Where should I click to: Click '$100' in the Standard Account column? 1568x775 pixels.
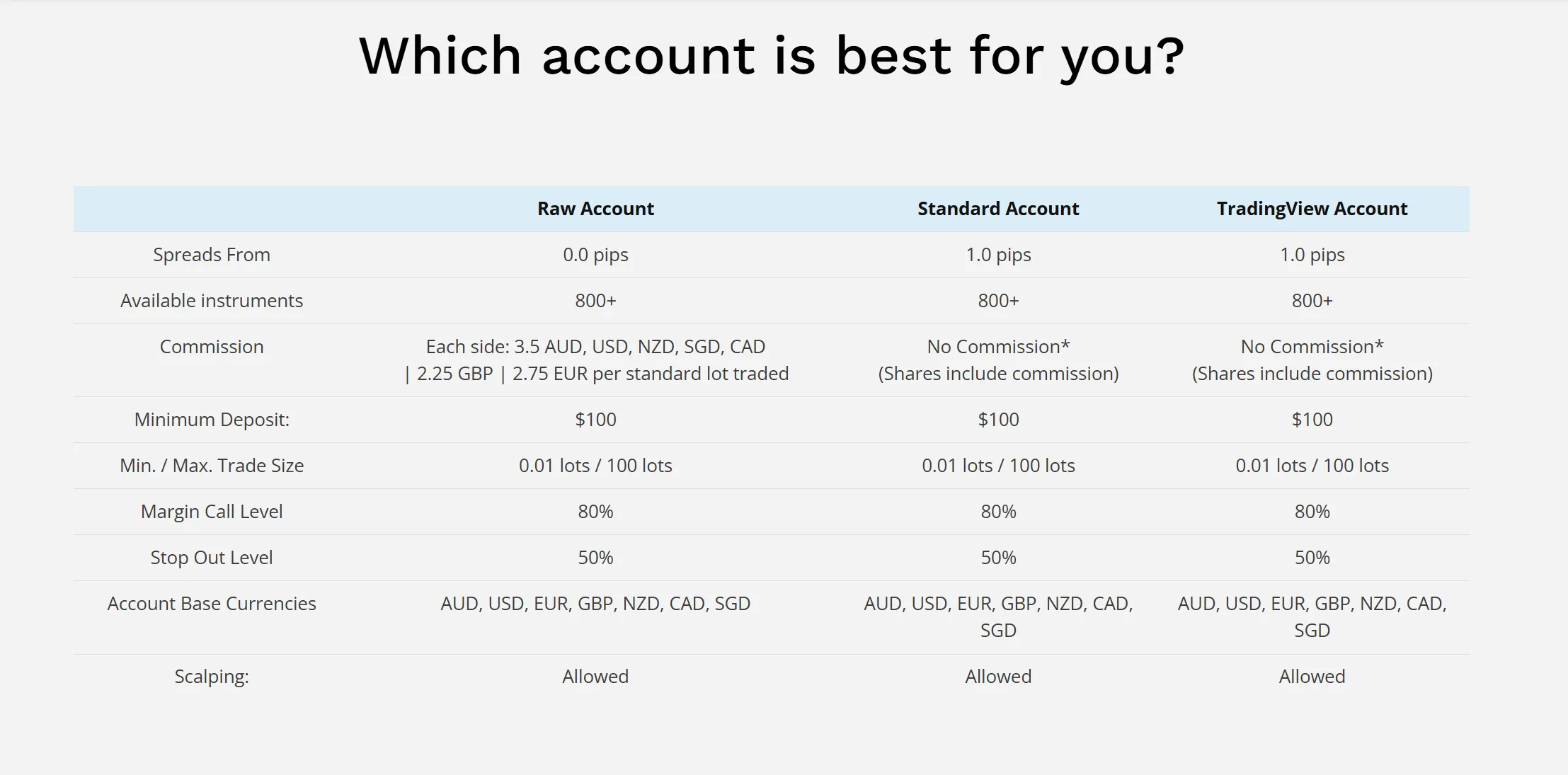tap(998, 420)
